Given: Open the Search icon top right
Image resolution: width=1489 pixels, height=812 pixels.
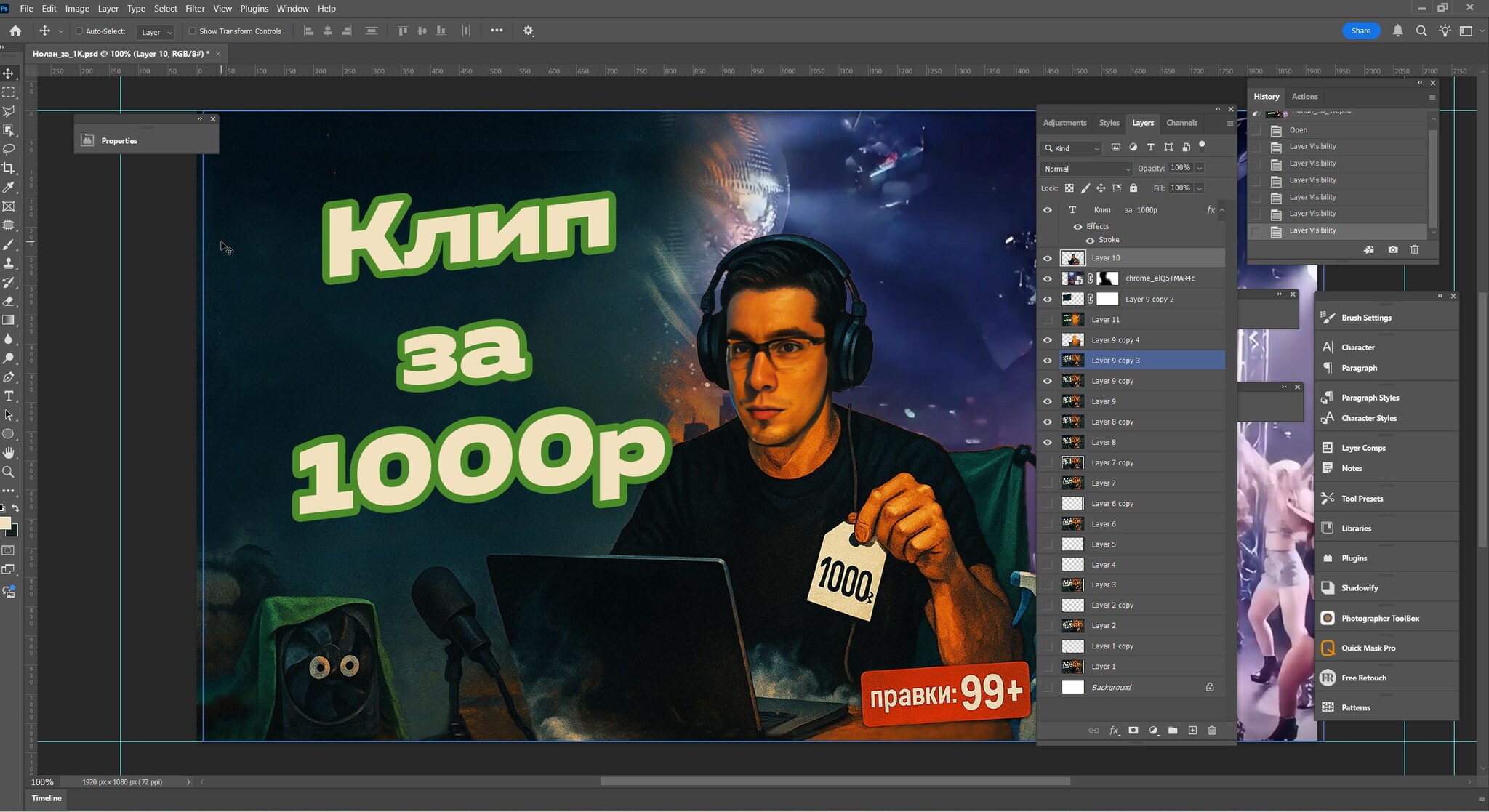Looking at the screenshot, I should 1421,31.
